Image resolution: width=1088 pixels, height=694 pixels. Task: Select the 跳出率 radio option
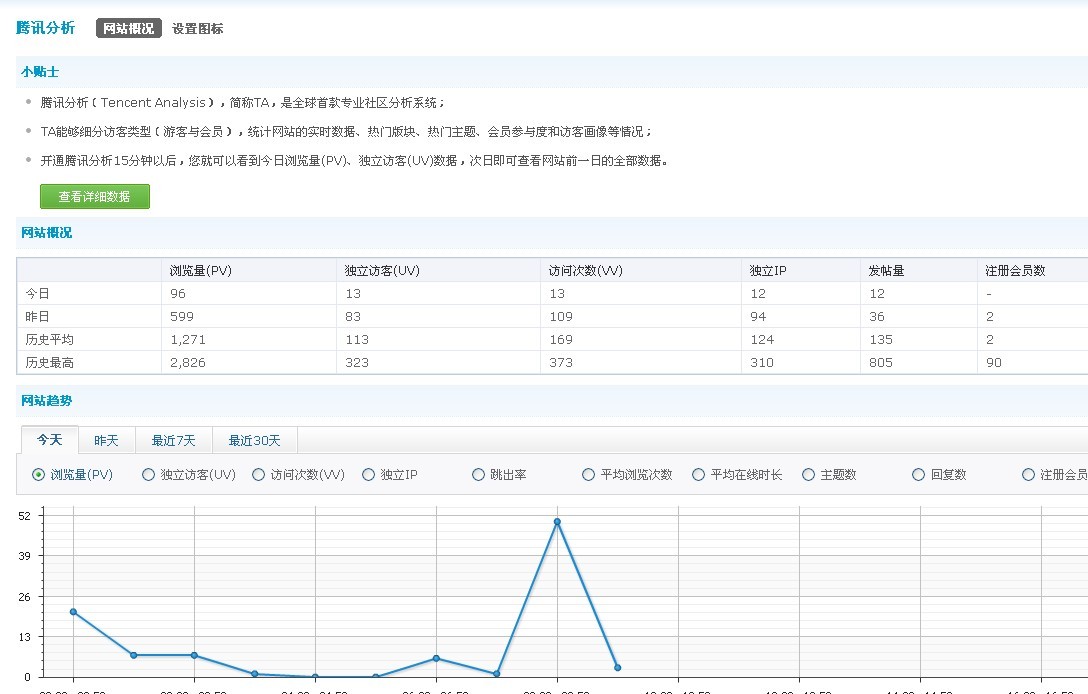coord(478,475)
